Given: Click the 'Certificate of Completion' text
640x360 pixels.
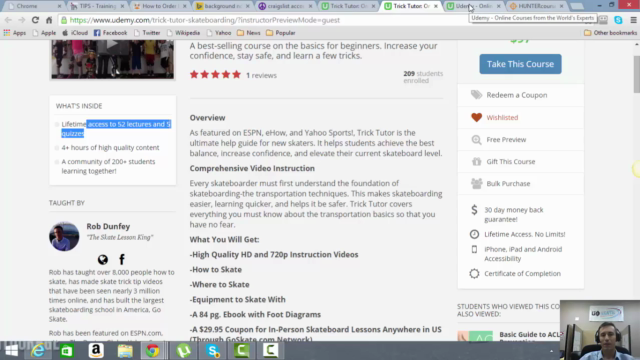Looking at the screenshot, I should (522, 273).
